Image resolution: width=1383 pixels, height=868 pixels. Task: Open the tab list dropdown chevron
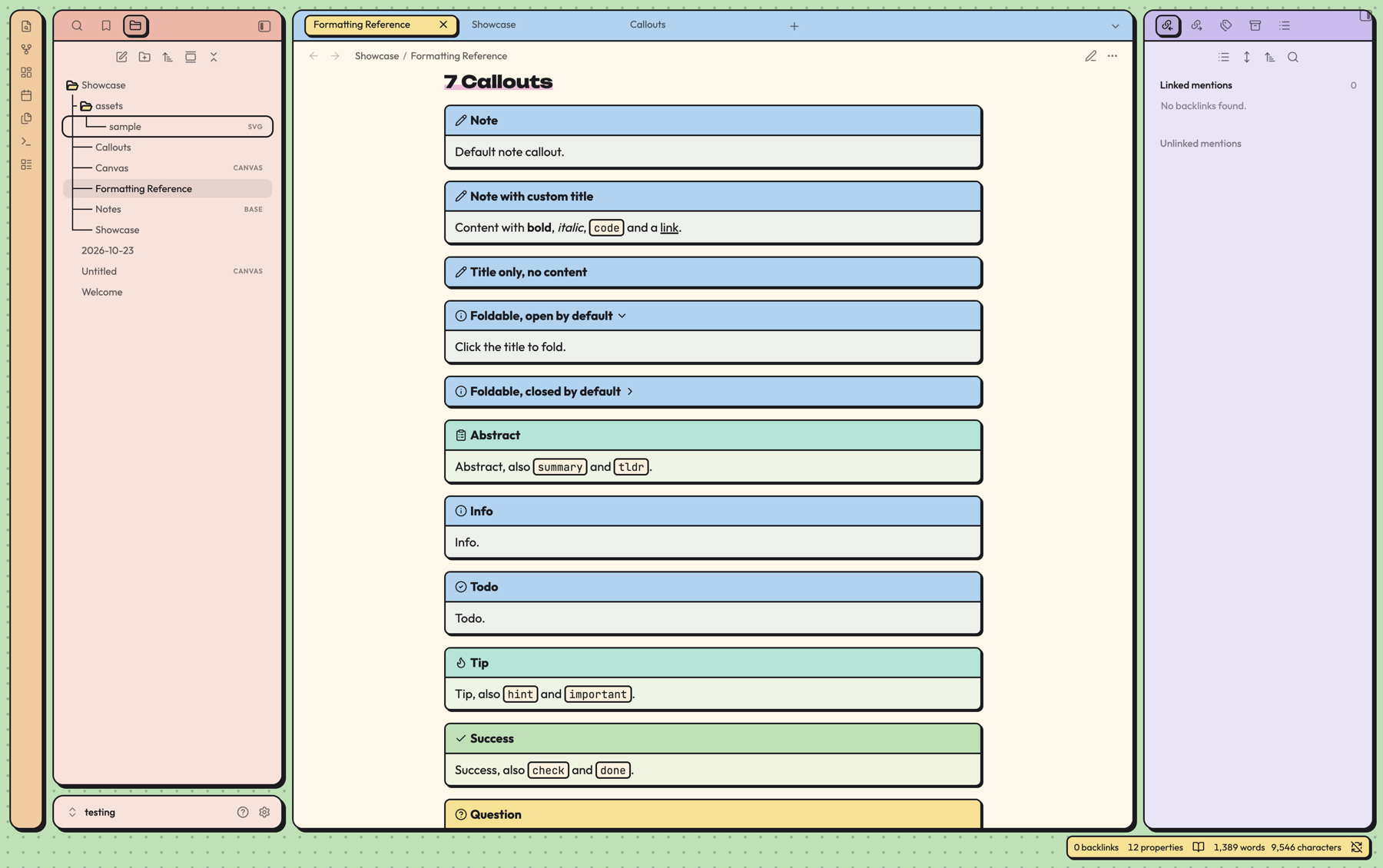click(x=1116, y=26)
